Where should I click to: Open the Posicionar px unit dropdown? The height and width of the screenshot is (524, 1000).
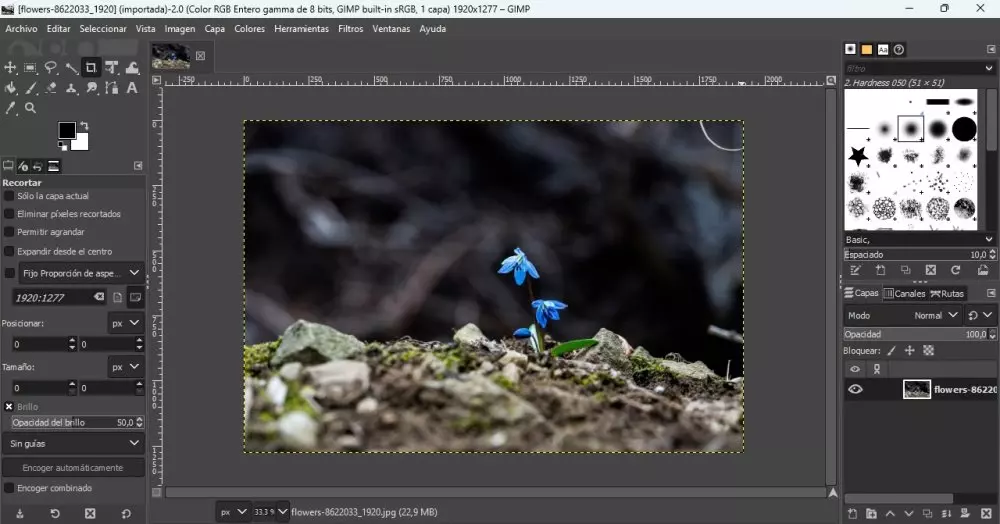click(125, 323)
